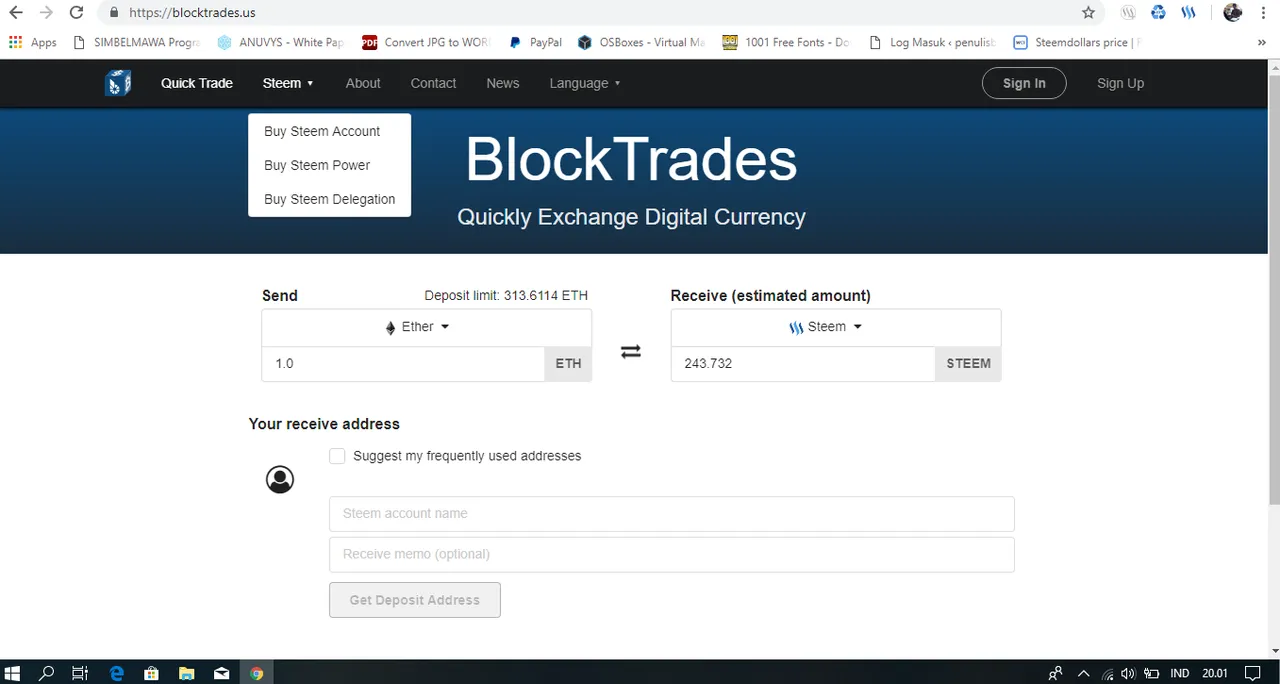The width and height of the screenshot is (1280, 684).
Task: Open SIMBELMAWA Program bookmark
Action: (x=136, y=42)
